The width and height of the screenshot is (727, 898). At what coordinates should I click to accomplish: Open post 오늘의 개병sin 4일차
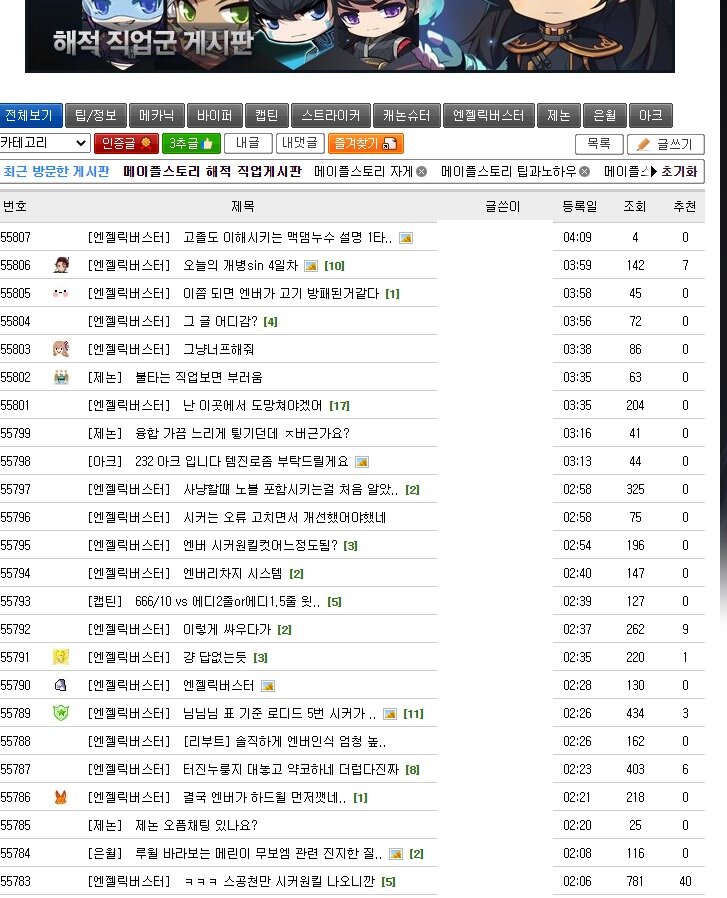(240, 266)
